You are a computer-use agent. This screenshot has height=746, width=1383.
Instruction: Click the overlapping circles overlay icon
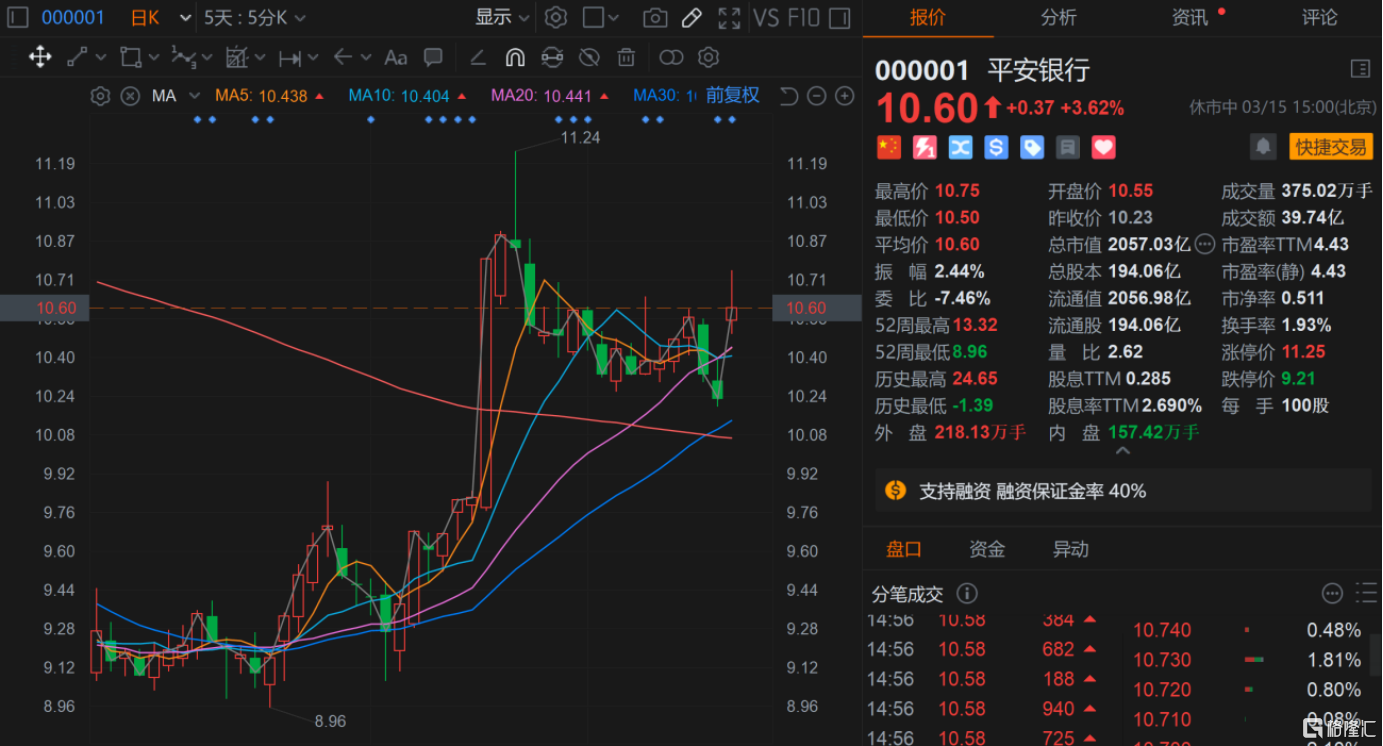click(671, 57)
